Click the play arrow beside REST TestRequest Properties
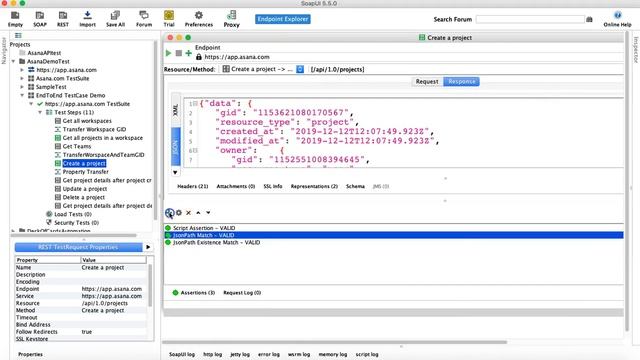 (x=148, y=247)
